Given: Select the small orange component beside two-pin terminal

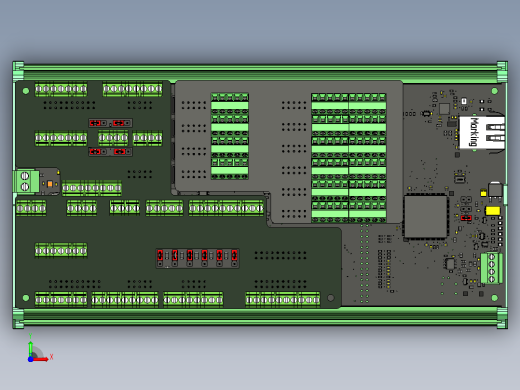Looking at the screenshot, I should 50,184.
